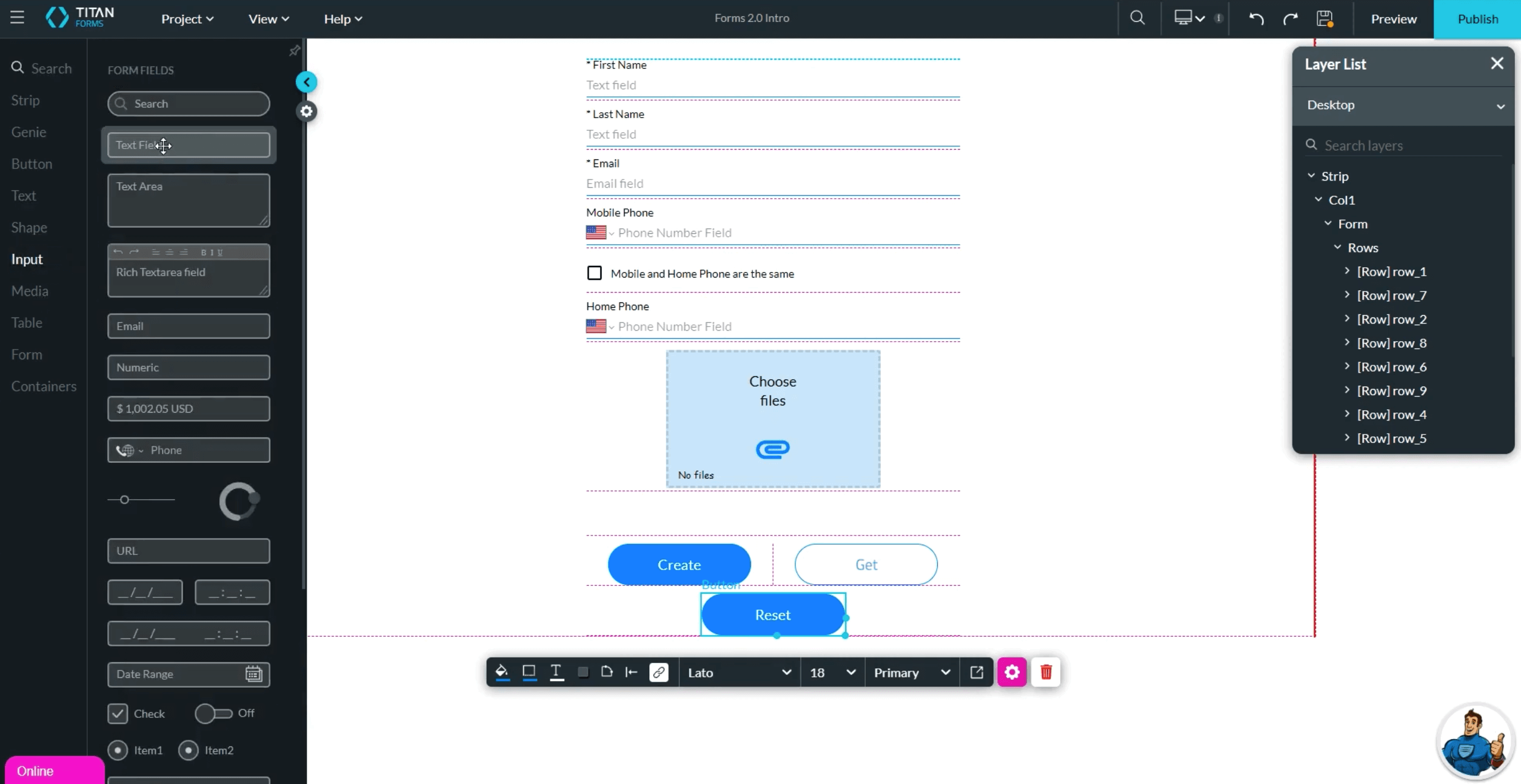Click the link icon in button toolbar

click(658, 672)
